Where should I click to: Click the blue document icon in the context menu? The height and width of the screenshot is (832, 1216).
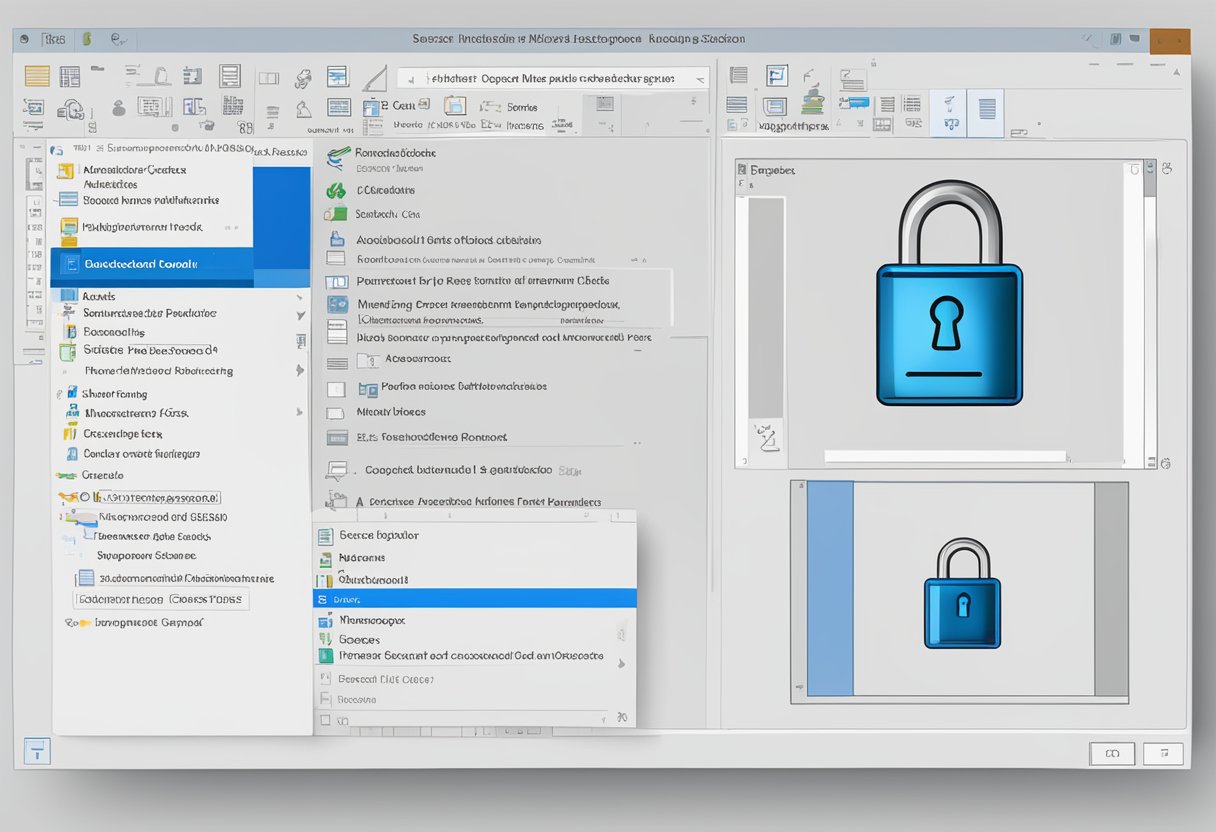[x=328, y=536]
